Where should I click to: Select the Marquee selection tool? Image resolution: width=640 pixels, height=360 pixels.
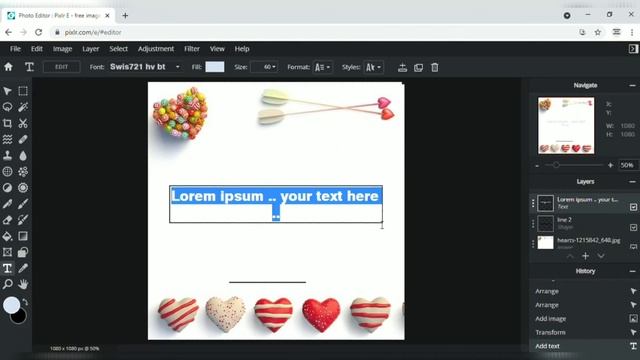(23, 91)
